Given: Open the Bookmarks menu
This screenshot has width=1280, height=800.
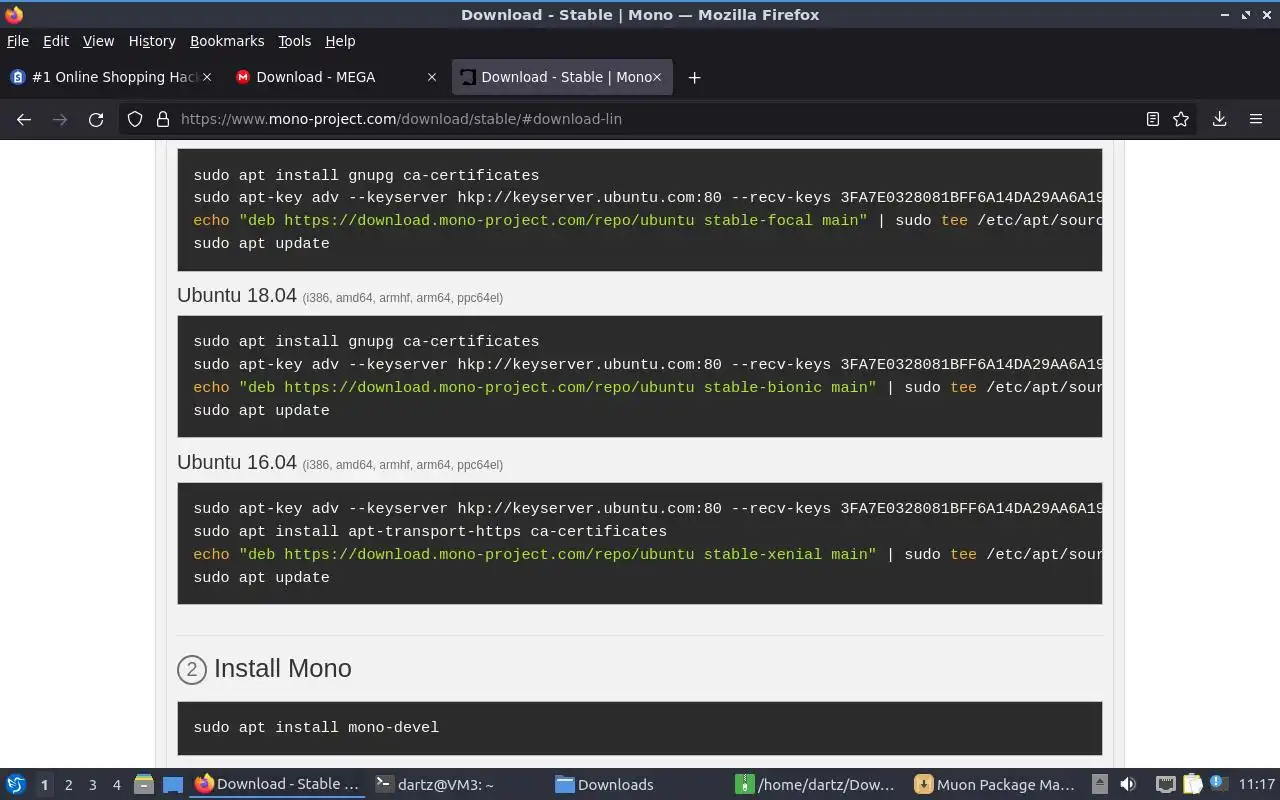Looking at the screenshot, I should point(227,41).
